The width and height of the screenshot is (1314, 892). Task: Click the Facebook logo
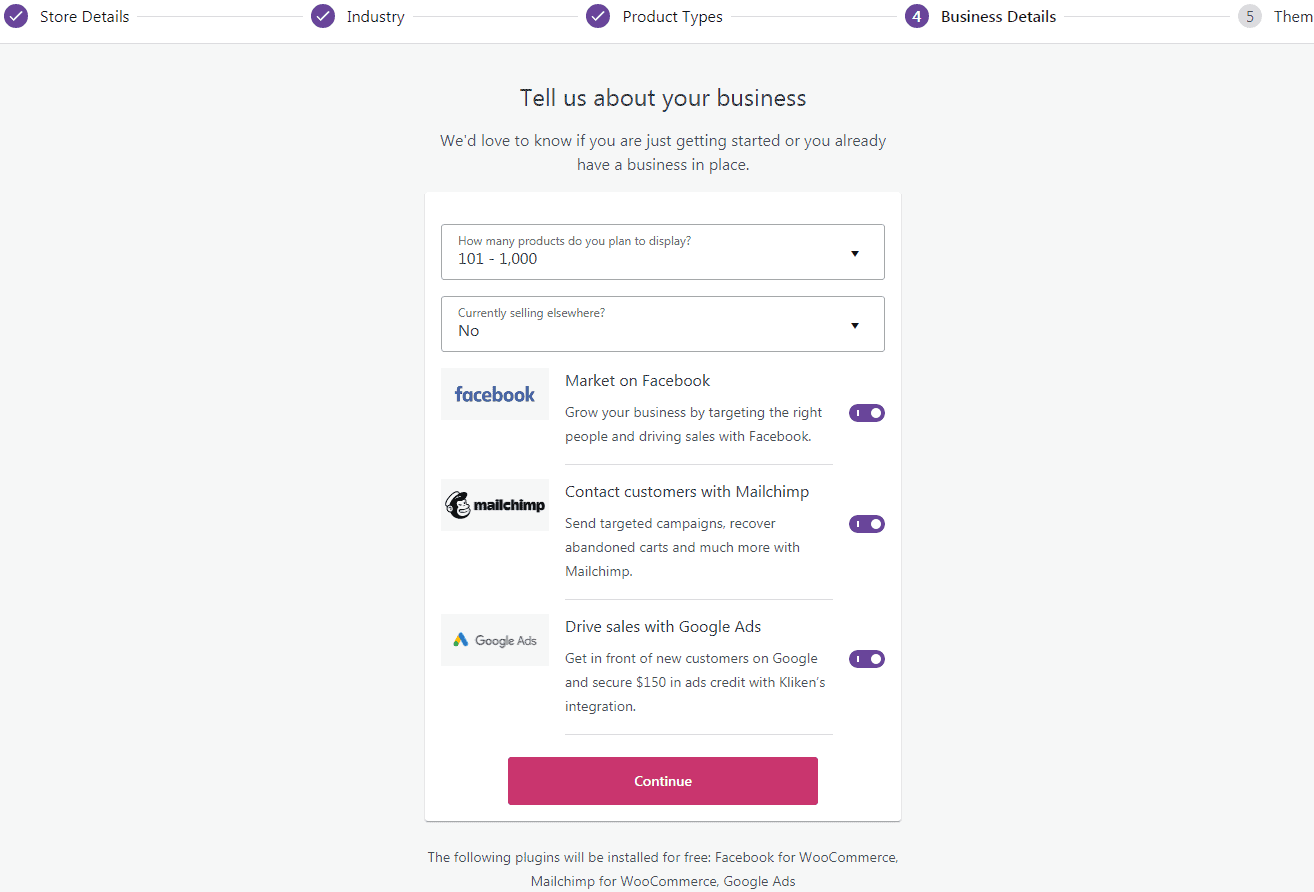click(495, 394)
